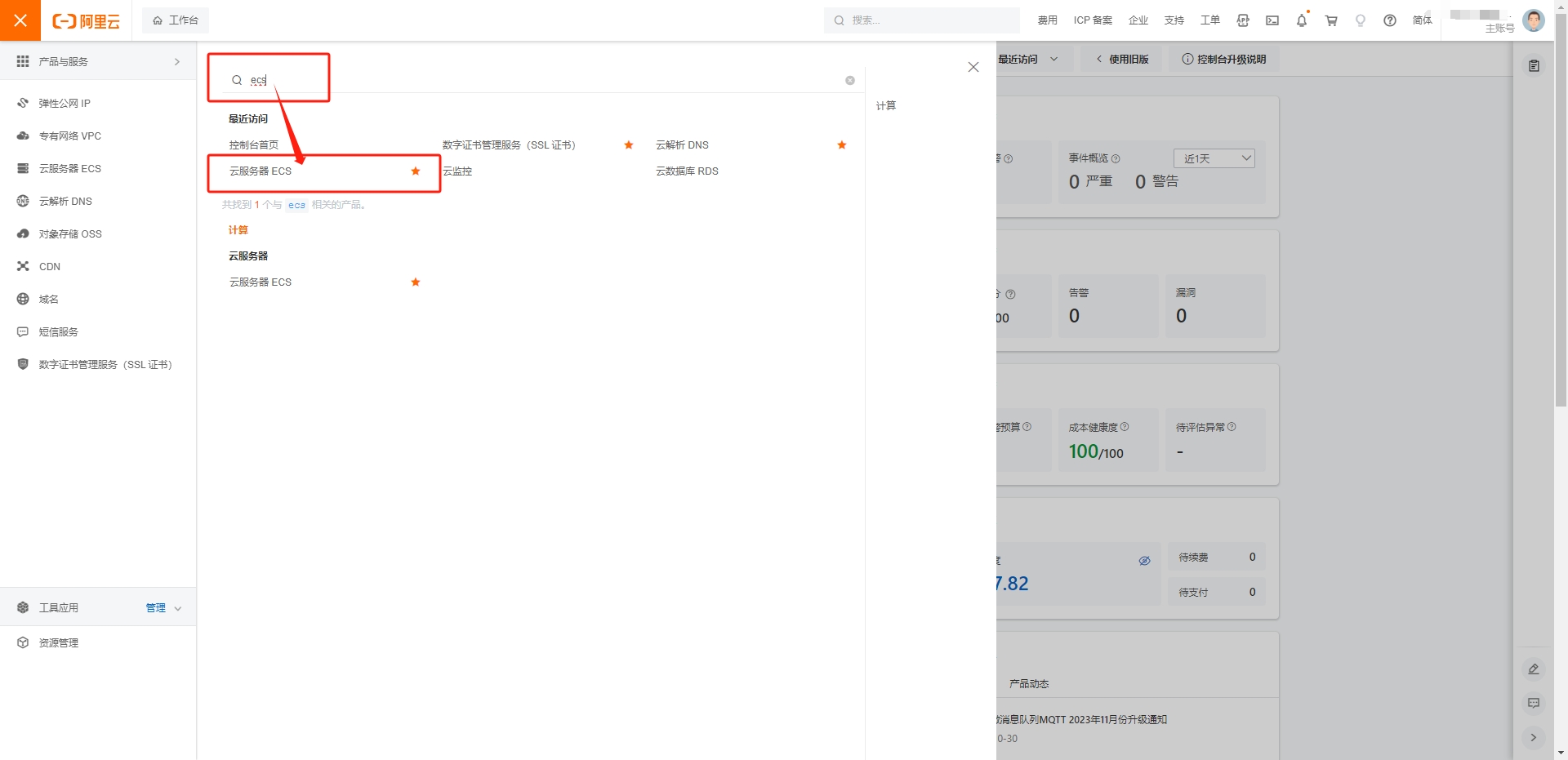
Task: Open the 工作台 workbench tab
Action: point(176,20)
